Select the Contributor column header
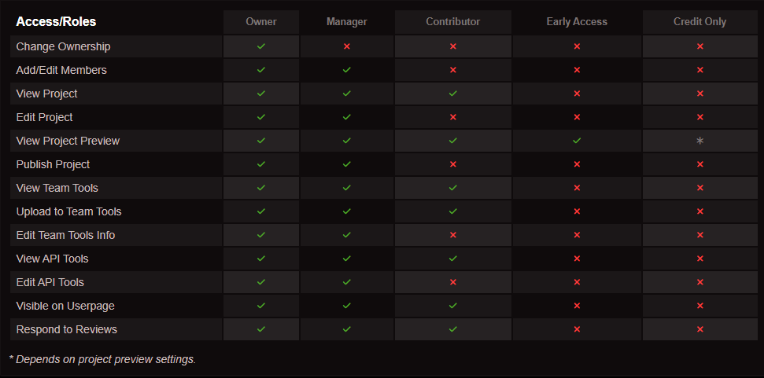The height and width of the screenshot is (378, 764). (x=453, y=22)
